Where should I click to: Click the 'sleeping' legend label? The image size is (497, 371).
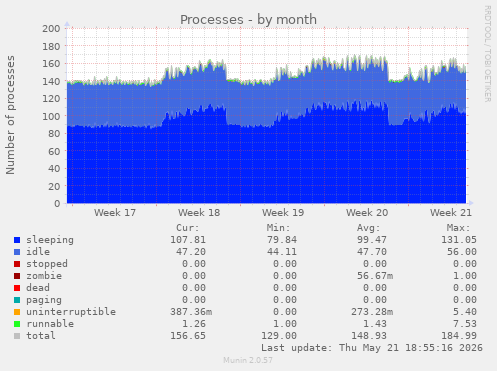[x=50, y=240]
